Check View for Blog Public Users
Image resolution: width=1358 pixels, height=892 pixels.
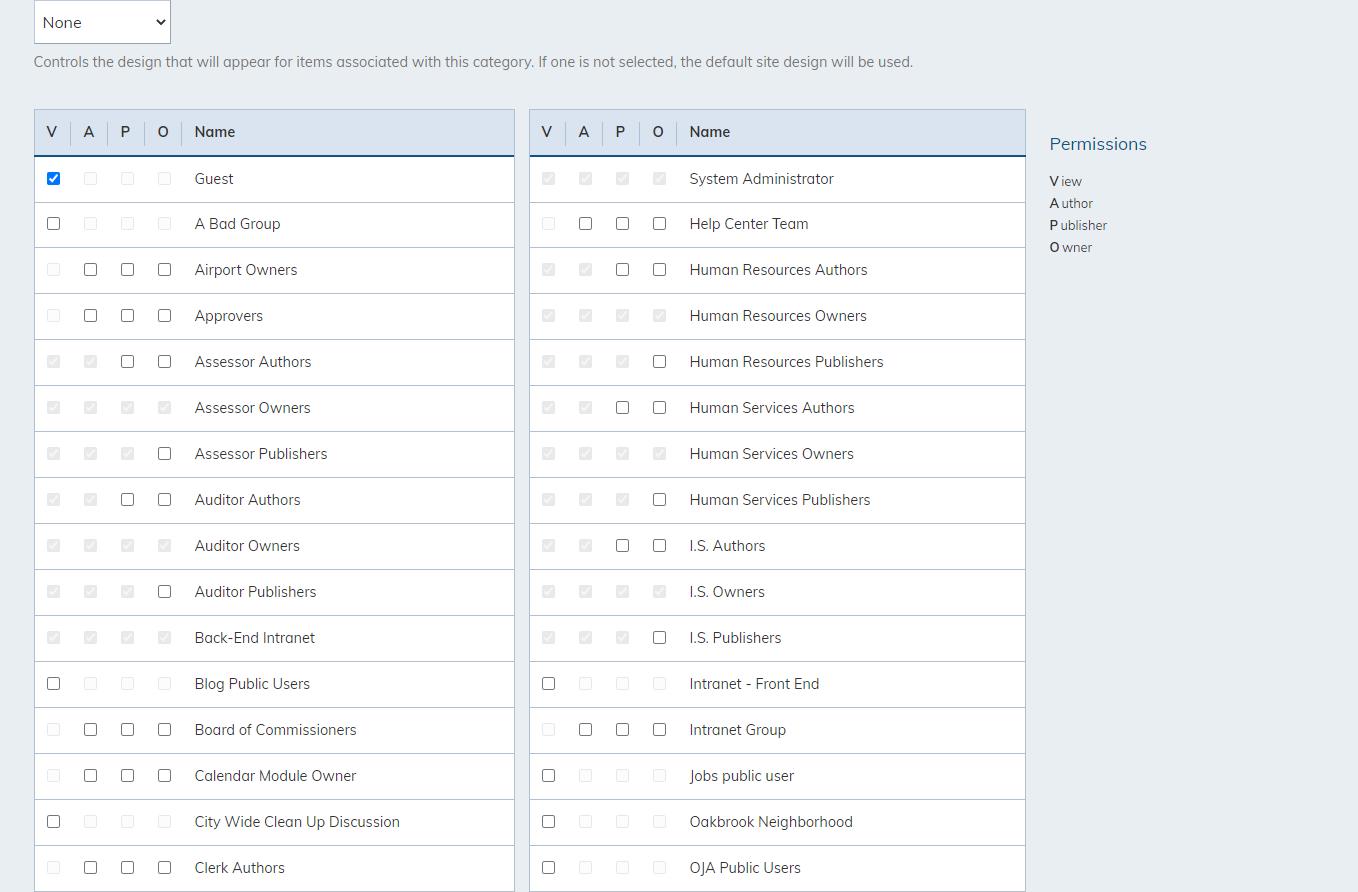54,684
